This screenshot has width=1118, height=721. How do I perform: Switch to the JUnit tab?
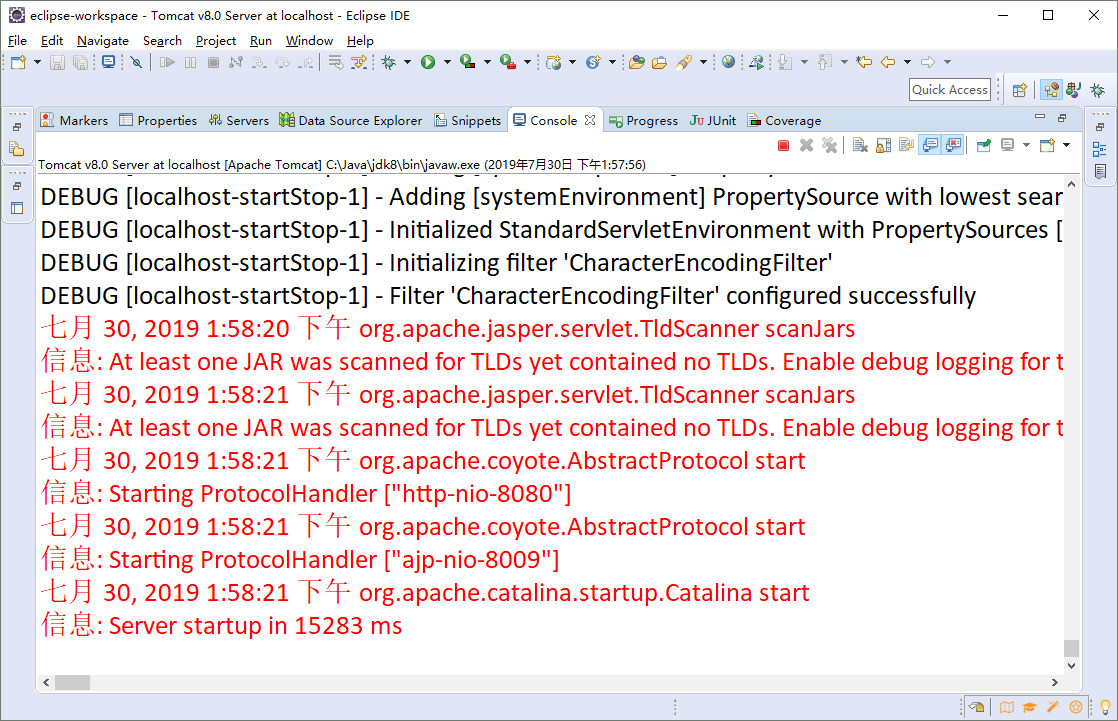click(713, 121)
